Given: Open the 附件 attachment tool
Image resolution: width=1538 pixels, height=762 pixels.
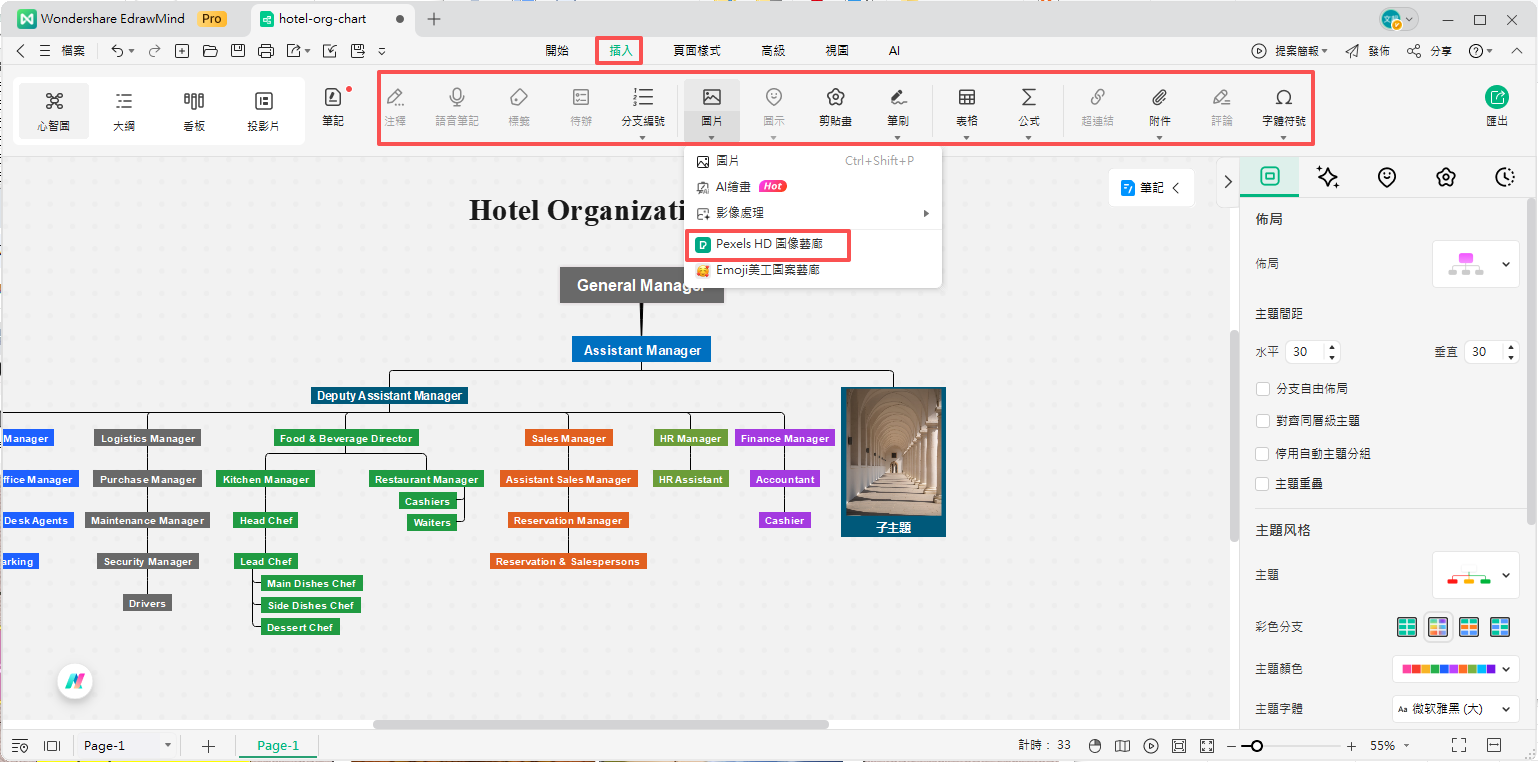Looking at the screenshot, I should click(x=1159, y=98).
